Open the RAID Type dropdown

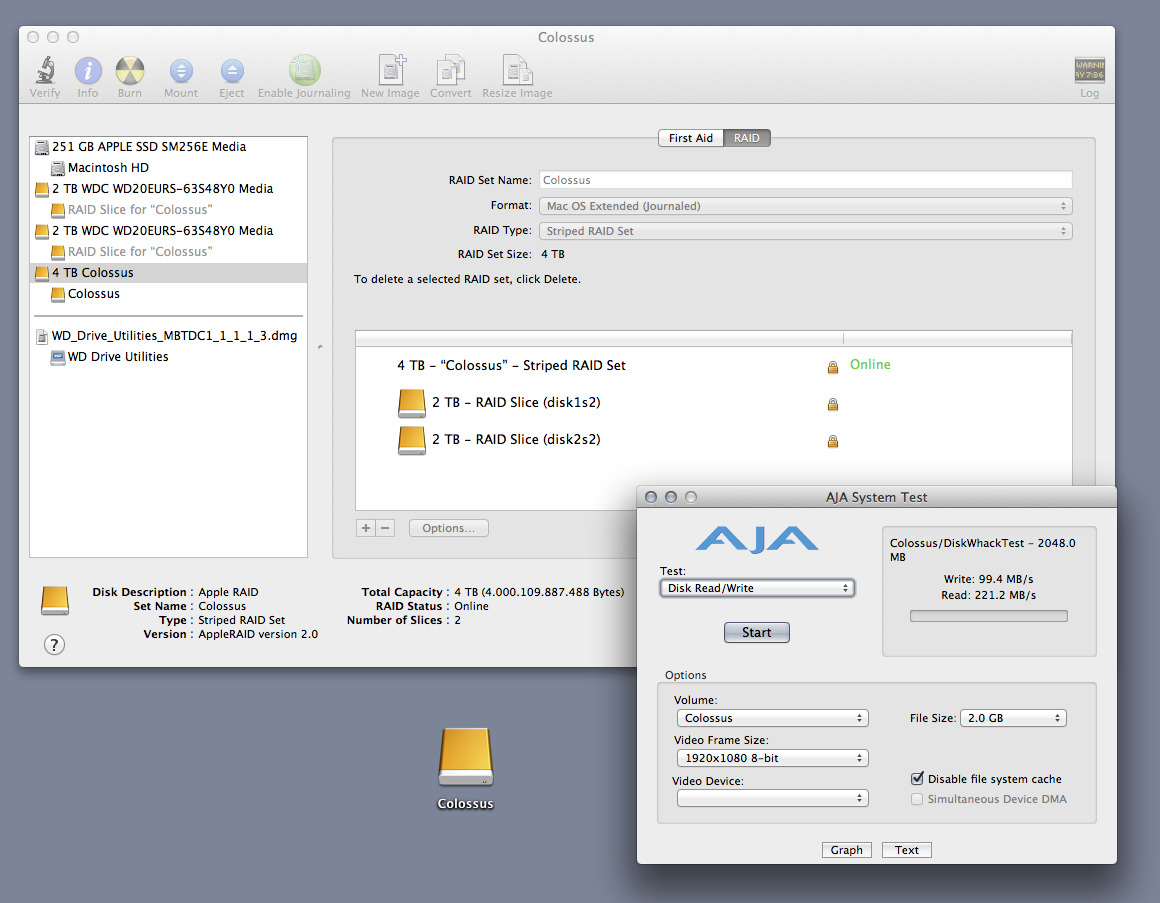805,231
